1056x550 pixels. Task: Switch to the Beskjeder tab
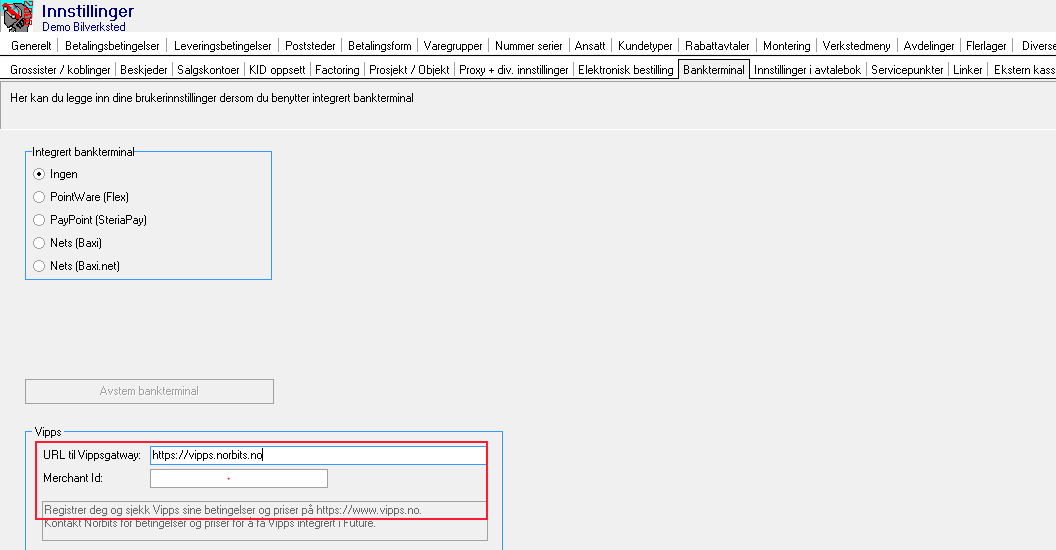(143, 70)
